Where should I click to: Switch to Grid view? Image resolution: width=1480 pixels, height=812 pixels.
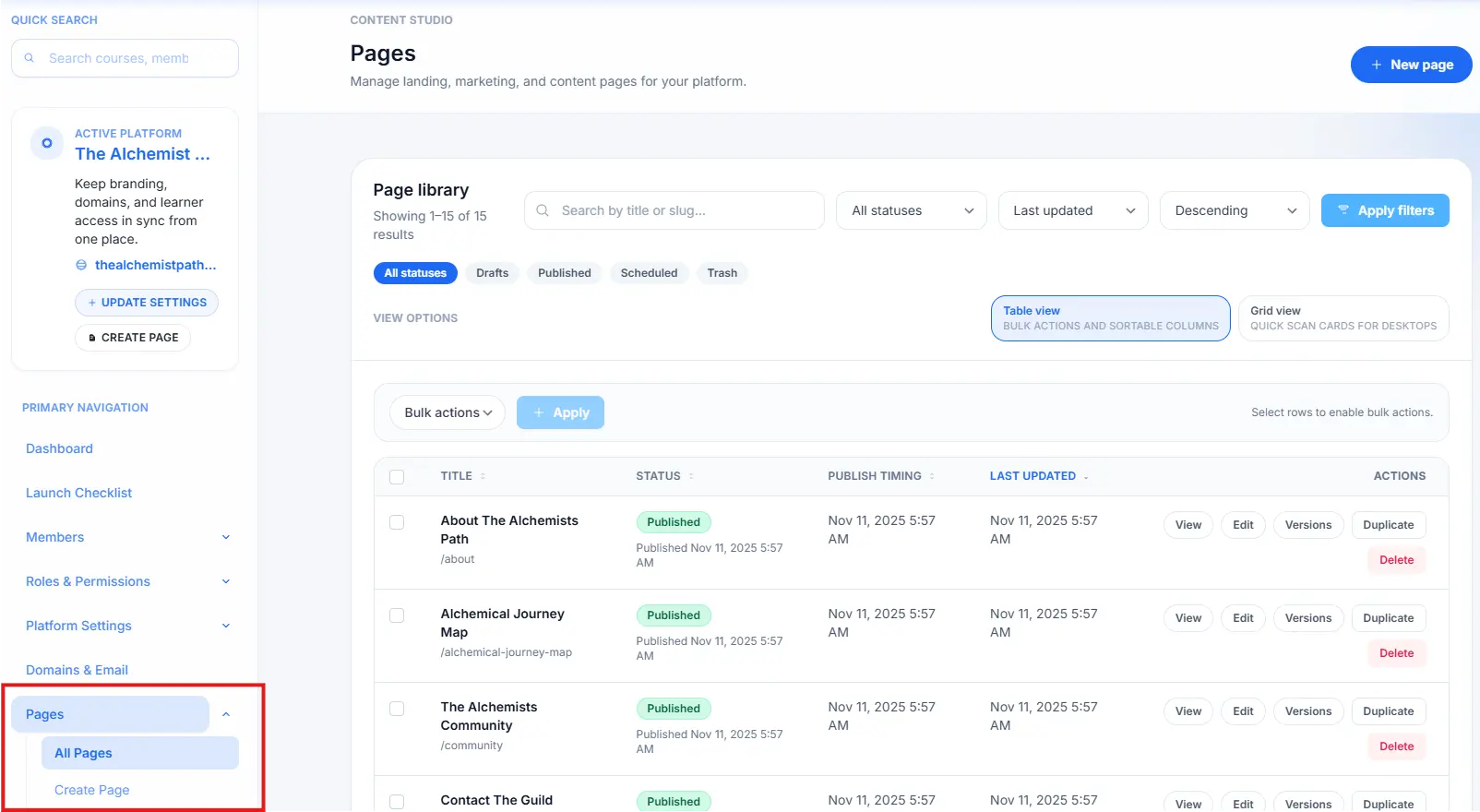(x=1343, y=318)
